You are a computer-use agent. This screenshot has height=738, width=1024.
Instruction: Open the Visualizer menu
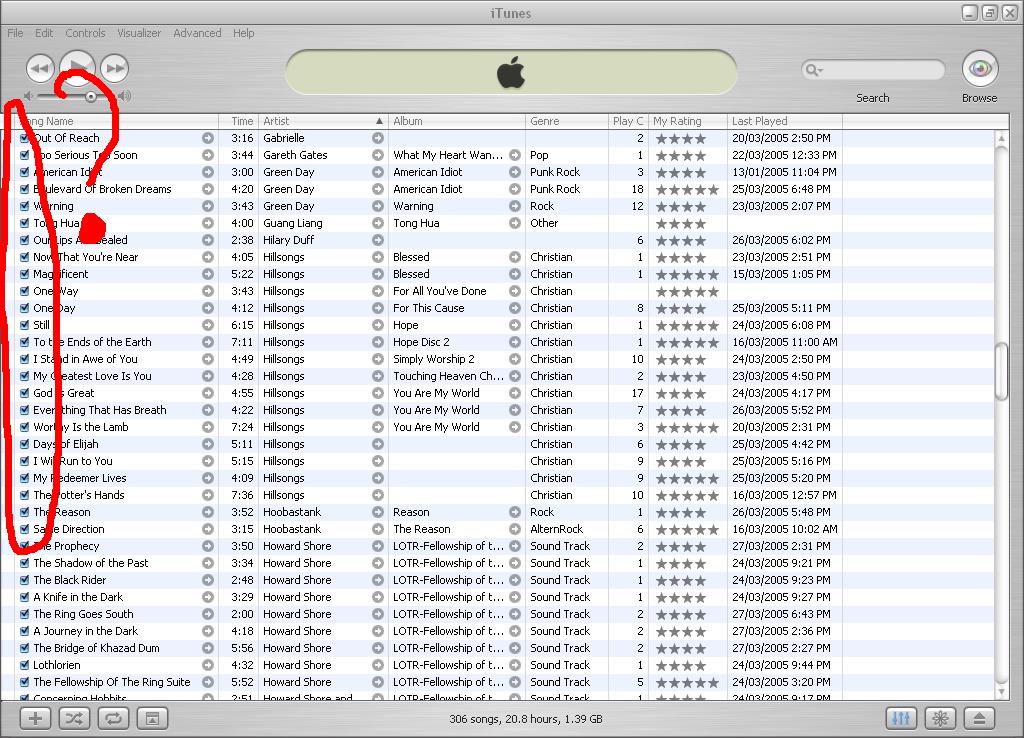(139, 33)
